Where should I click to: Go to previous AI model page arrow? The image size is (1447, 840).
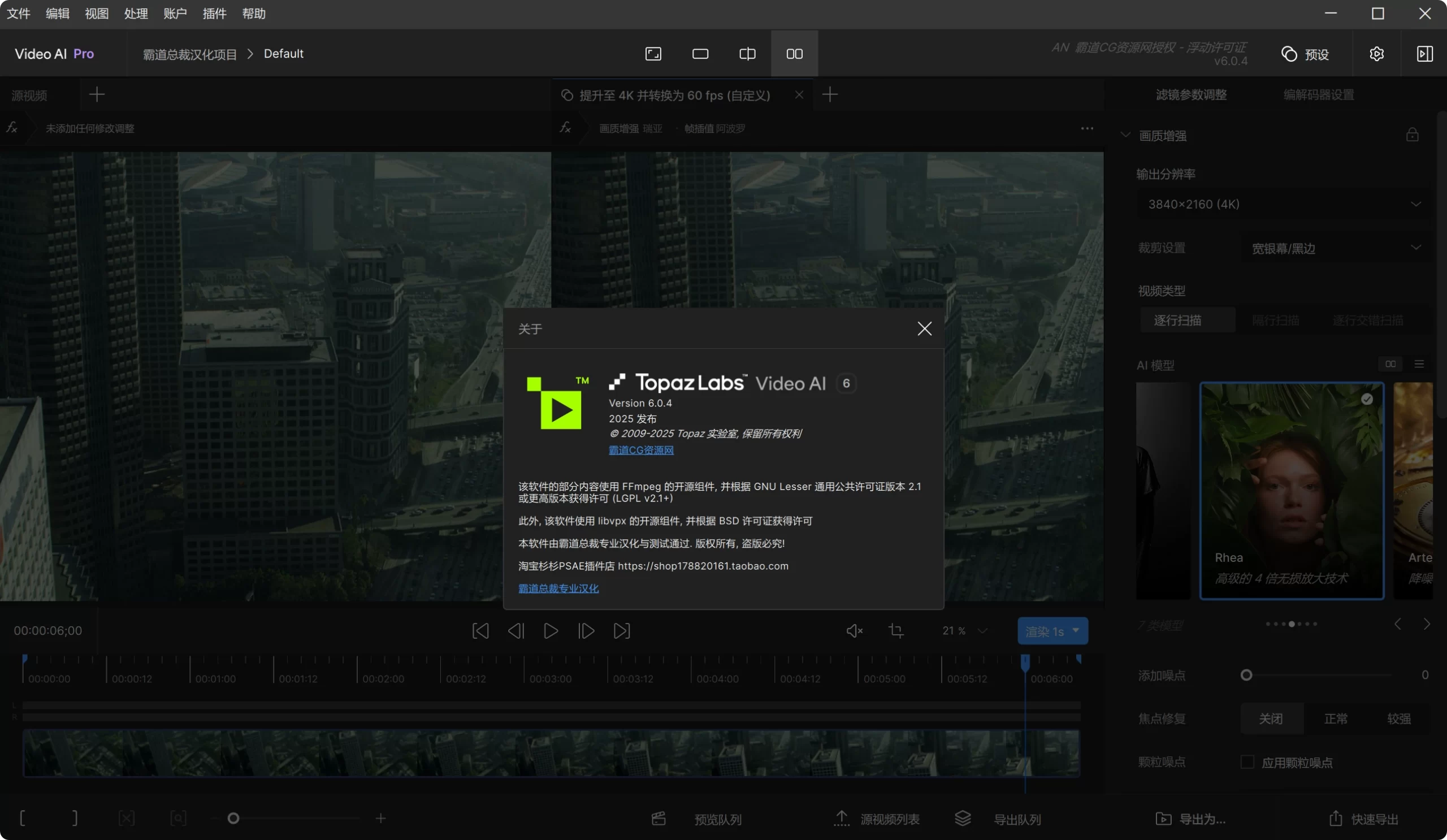(1398, 624)
